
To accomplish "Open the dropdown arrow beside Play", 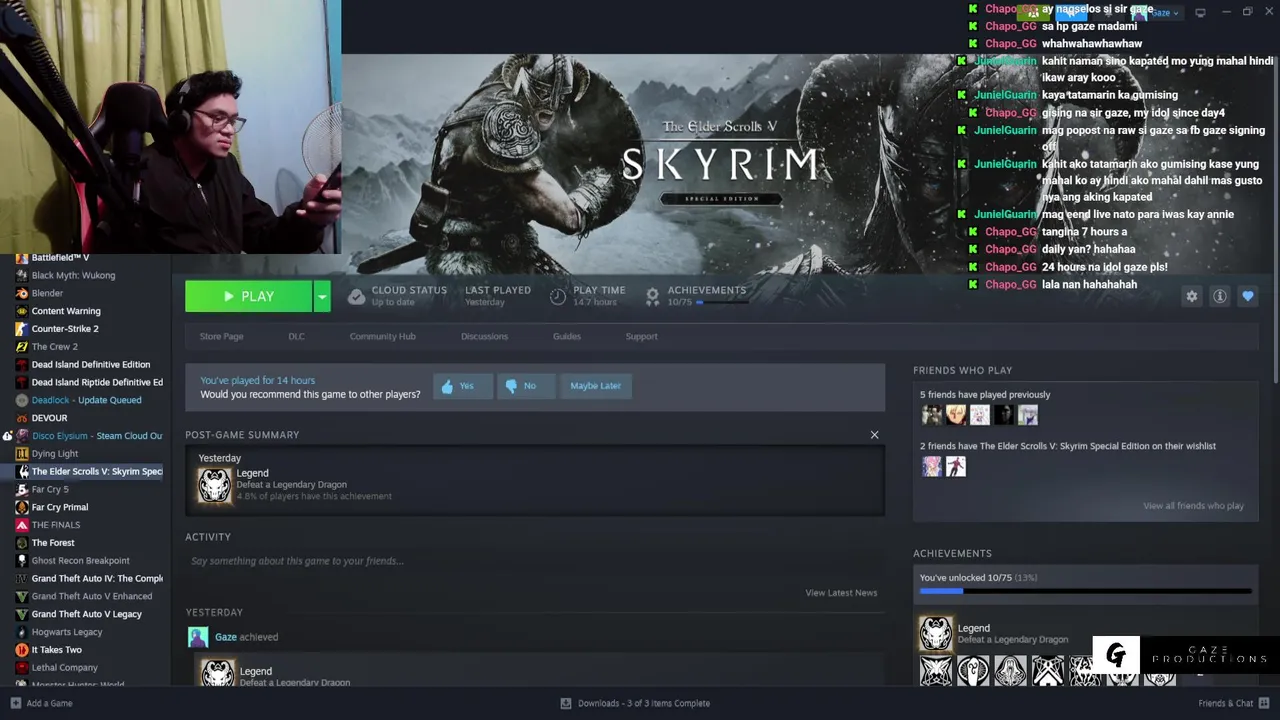I will click(x=322, y=296).
